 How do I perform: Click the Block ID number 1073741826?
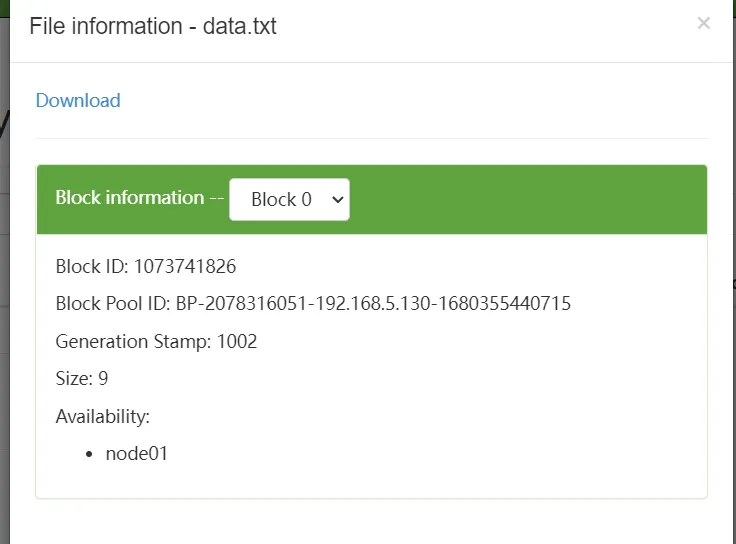pyautogui.click(x=185, y=266)
